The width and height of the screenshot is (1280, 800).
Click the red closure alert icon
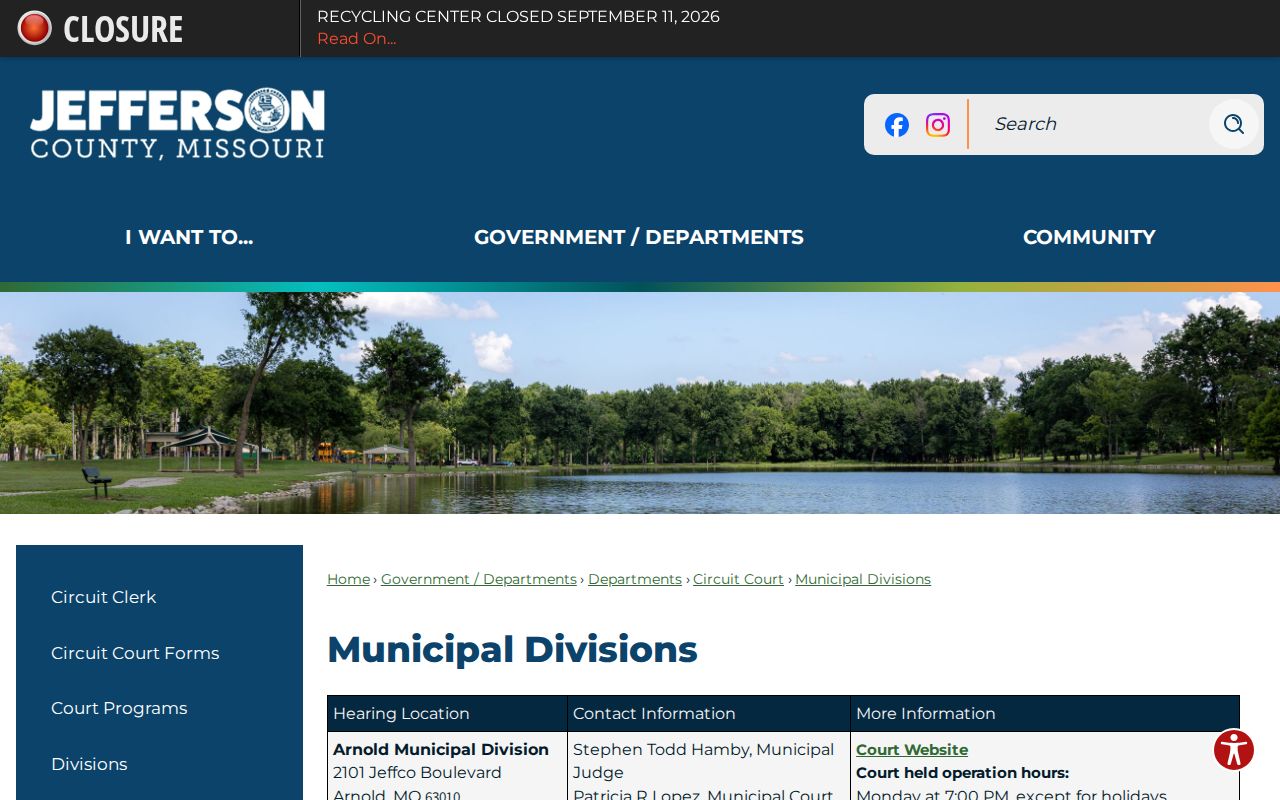(35, 28)
